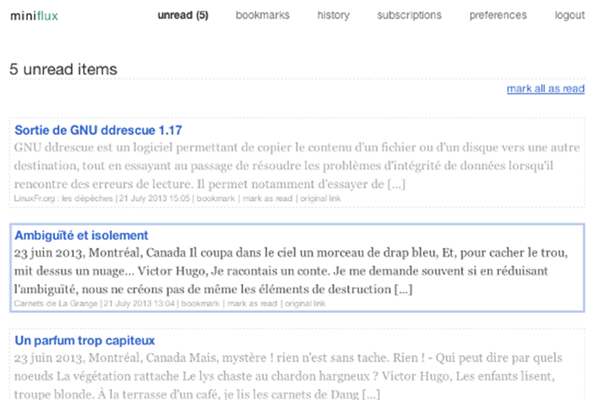Click the logout link
Screen dimensions: 600x400
pyautogui.click(x=569, y=15)
